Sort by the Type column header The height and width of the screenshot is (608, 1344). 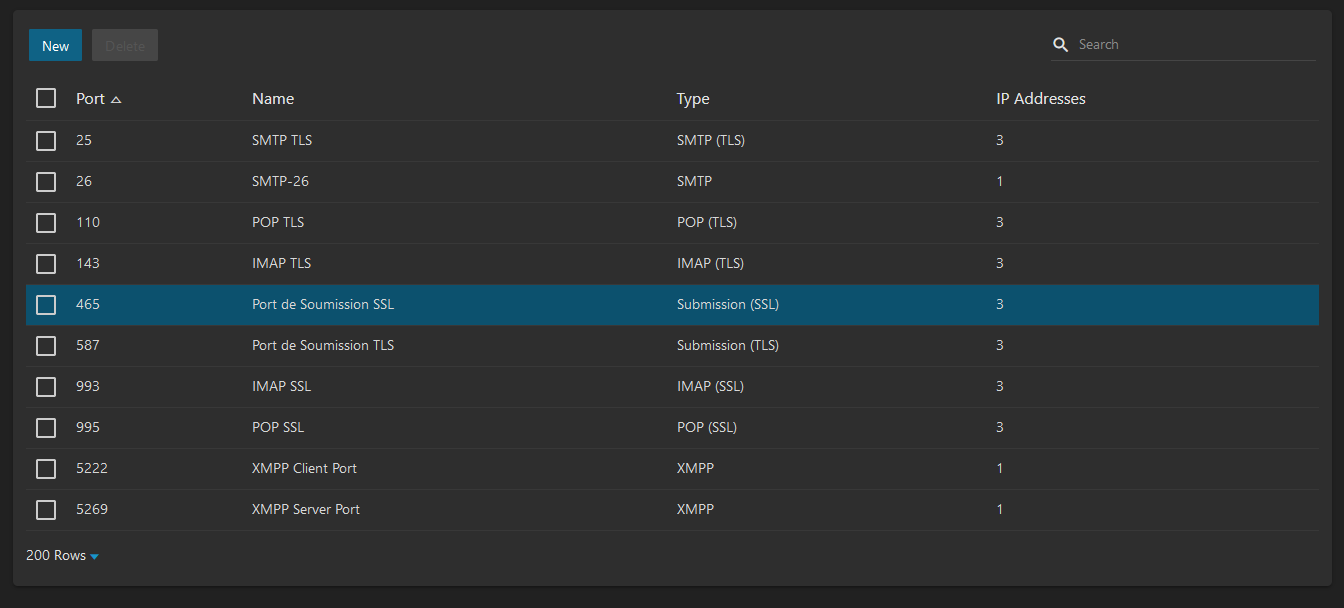click(693, 99)
